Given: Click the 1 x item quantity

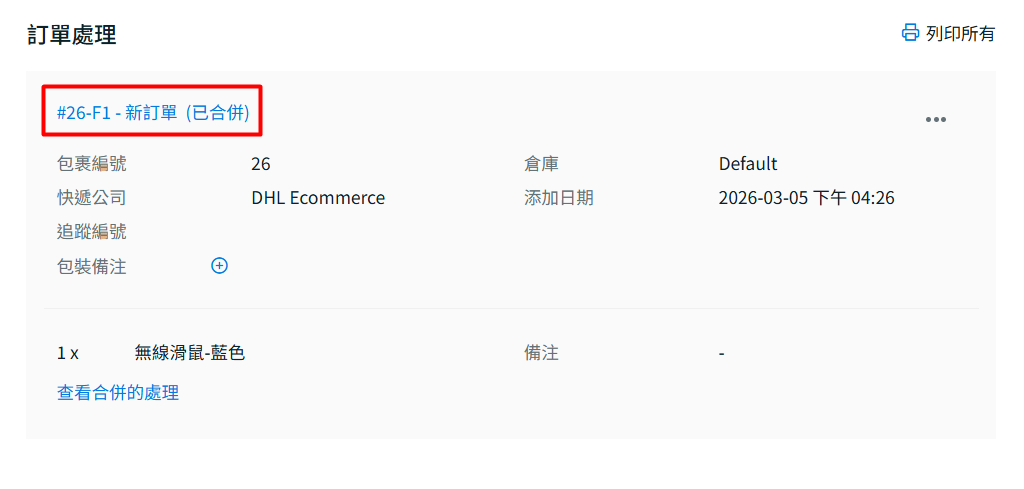Looking at the screenshot, I should click(68, 353).
